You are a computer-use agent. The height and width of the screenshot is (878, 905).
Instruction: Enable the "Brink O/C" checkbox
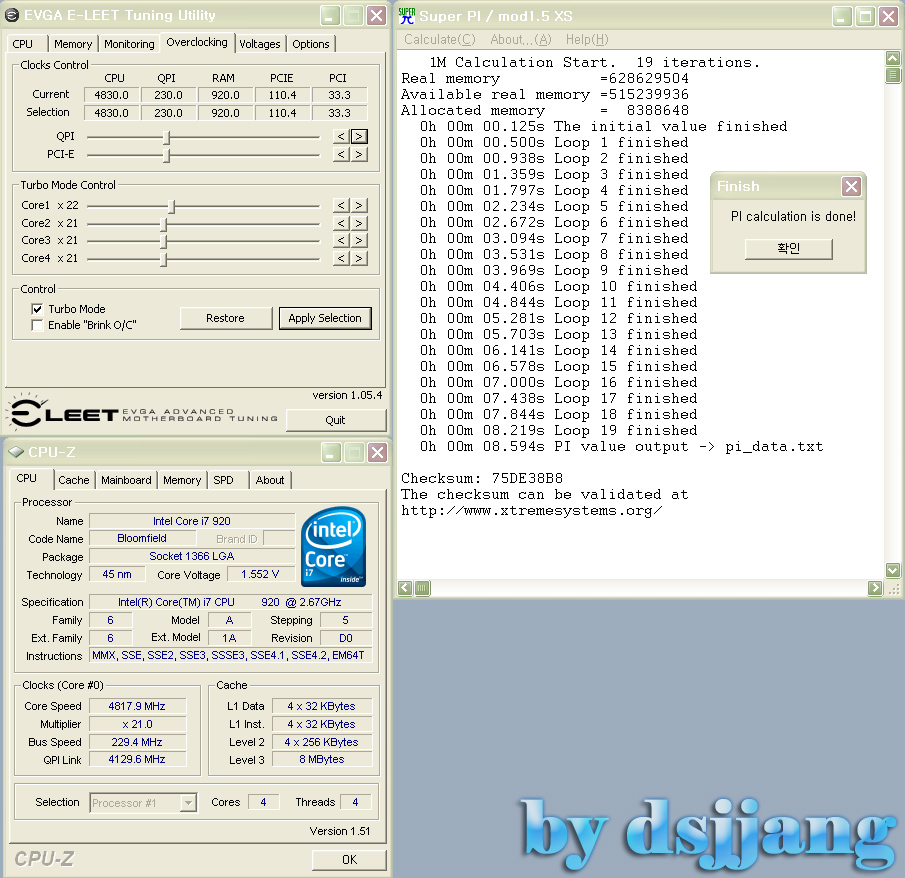pos(38,326)
